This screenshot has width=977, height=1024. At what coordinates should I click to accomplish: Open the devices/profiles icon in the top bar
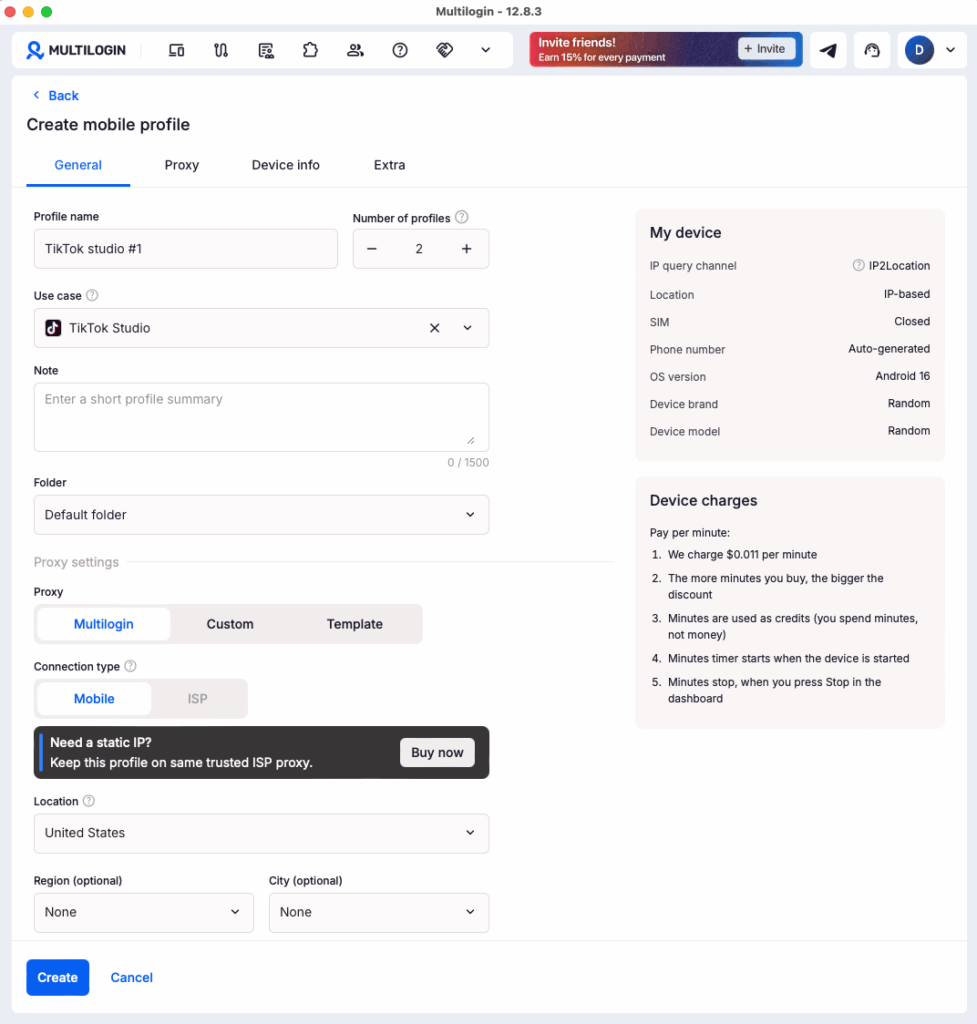[x=176, y=50]
